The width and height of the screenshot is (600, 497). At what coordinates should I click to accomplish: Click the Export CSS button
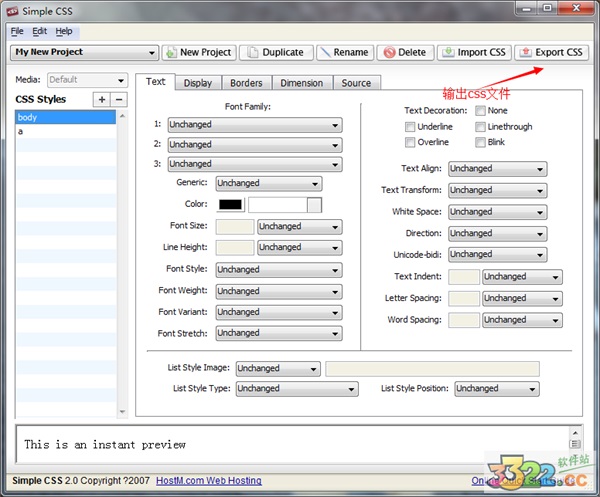tap(551, 52)
